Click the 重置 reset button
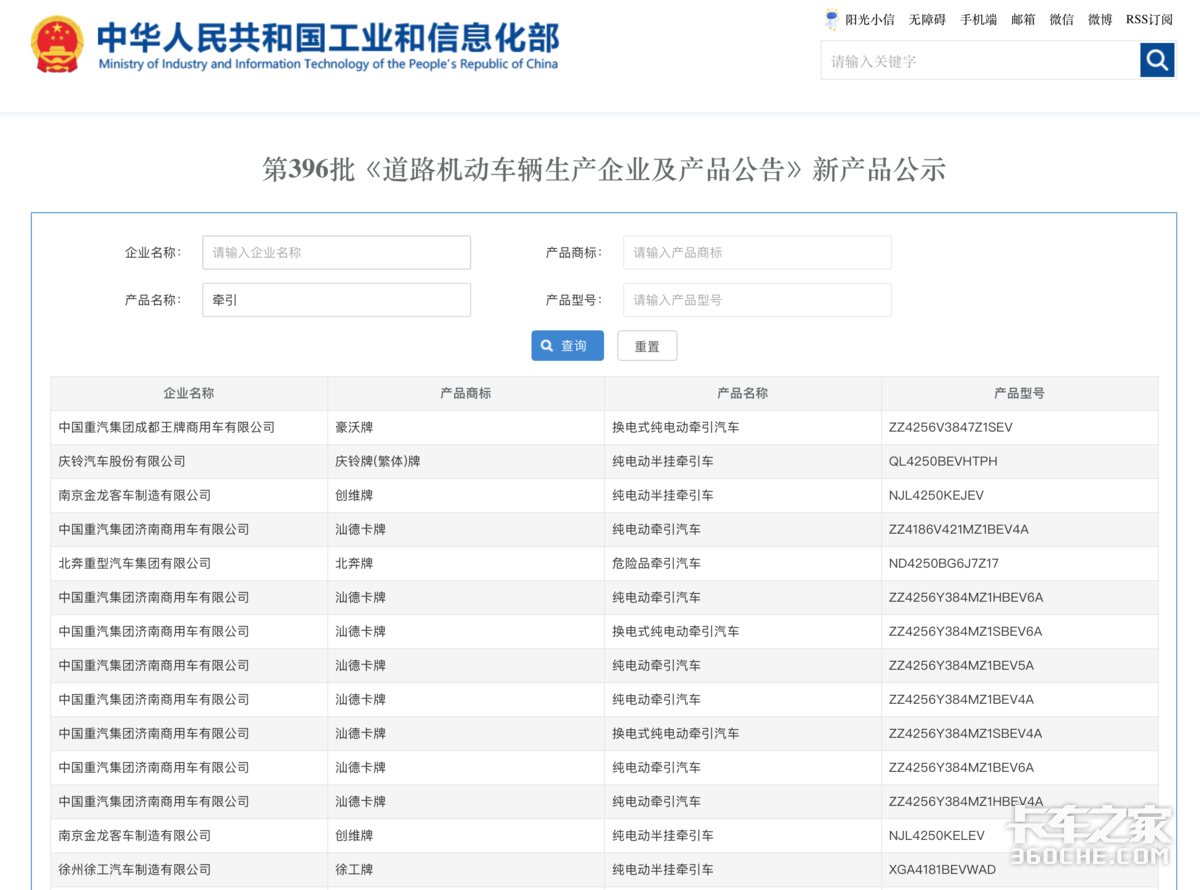 tap(647, 345)
